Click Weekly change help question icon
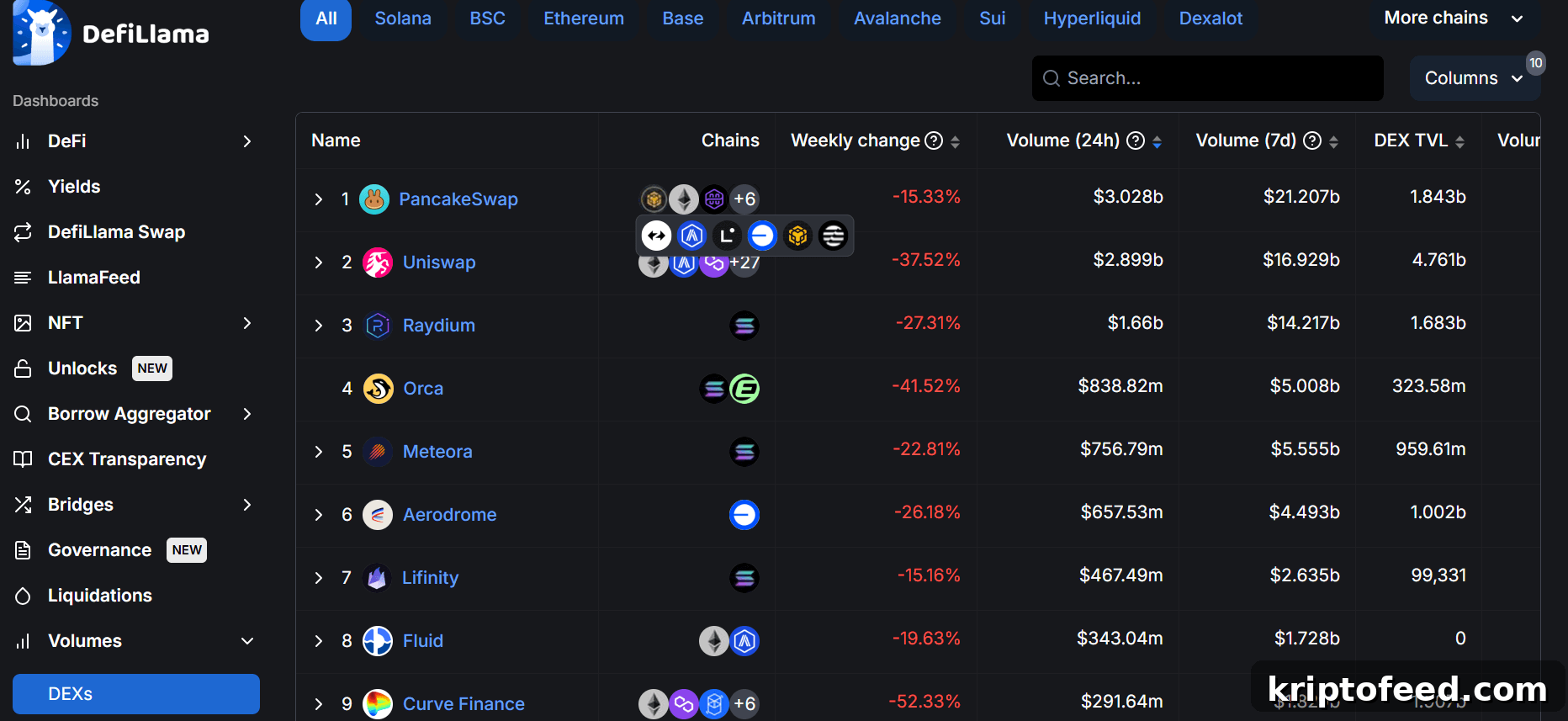This screenshot has height=721, width=1568. coord(934,140)
